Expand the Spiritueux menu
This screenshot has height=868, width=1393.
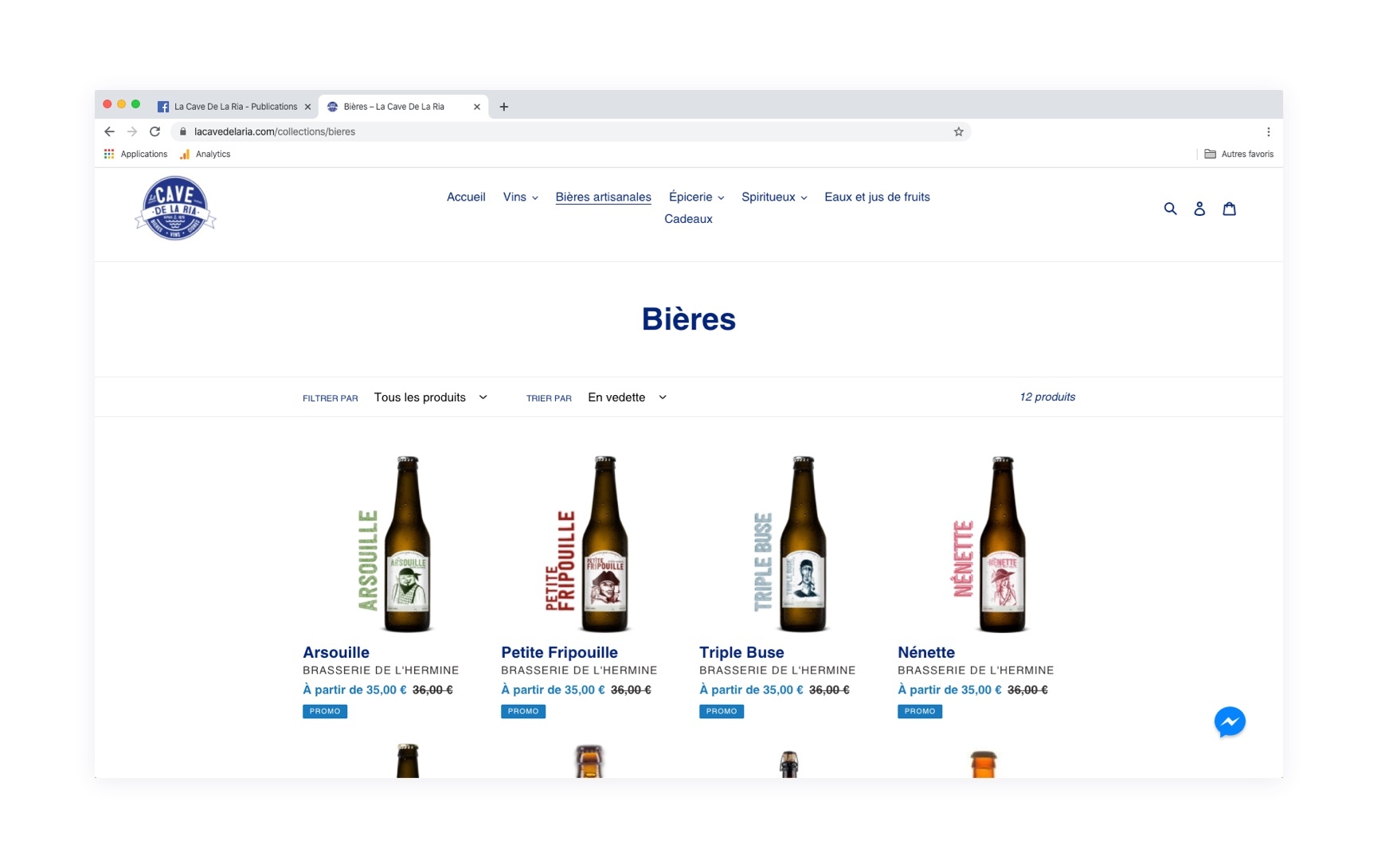(774, 197)
